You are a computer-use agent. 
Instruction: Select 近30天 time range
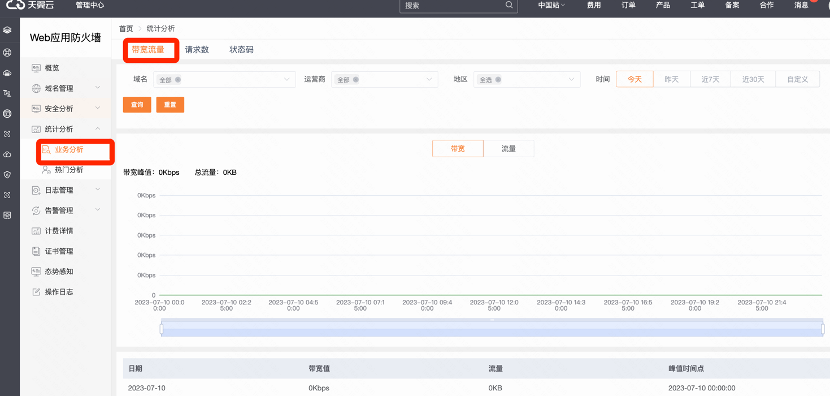[753, 79]
